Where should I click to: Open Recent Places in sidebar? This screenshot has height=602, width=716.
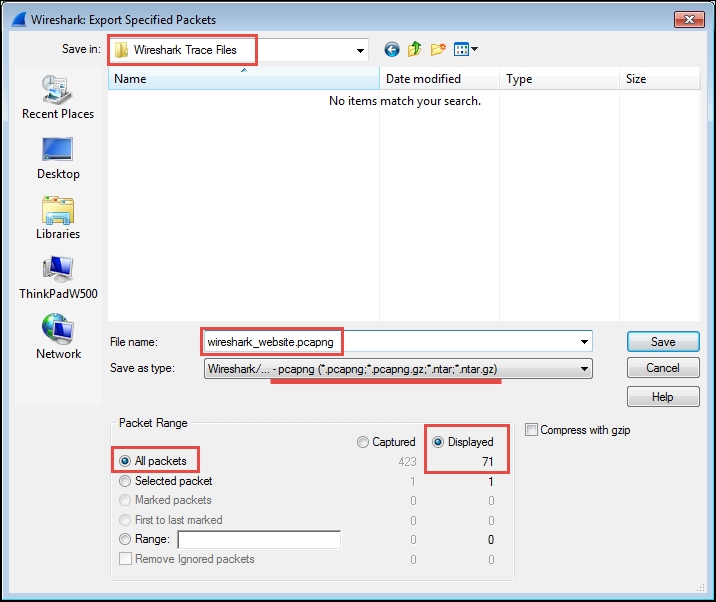58,98
